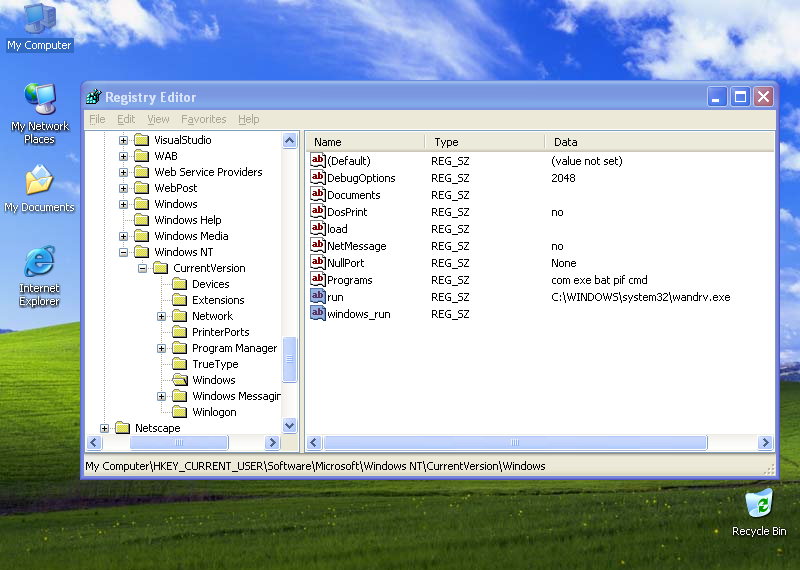Image resolution: width=800 pixels, height=570 pixels.
Task: Select the Recycle Bin desktop icon
Action: [x=759, y=512]
